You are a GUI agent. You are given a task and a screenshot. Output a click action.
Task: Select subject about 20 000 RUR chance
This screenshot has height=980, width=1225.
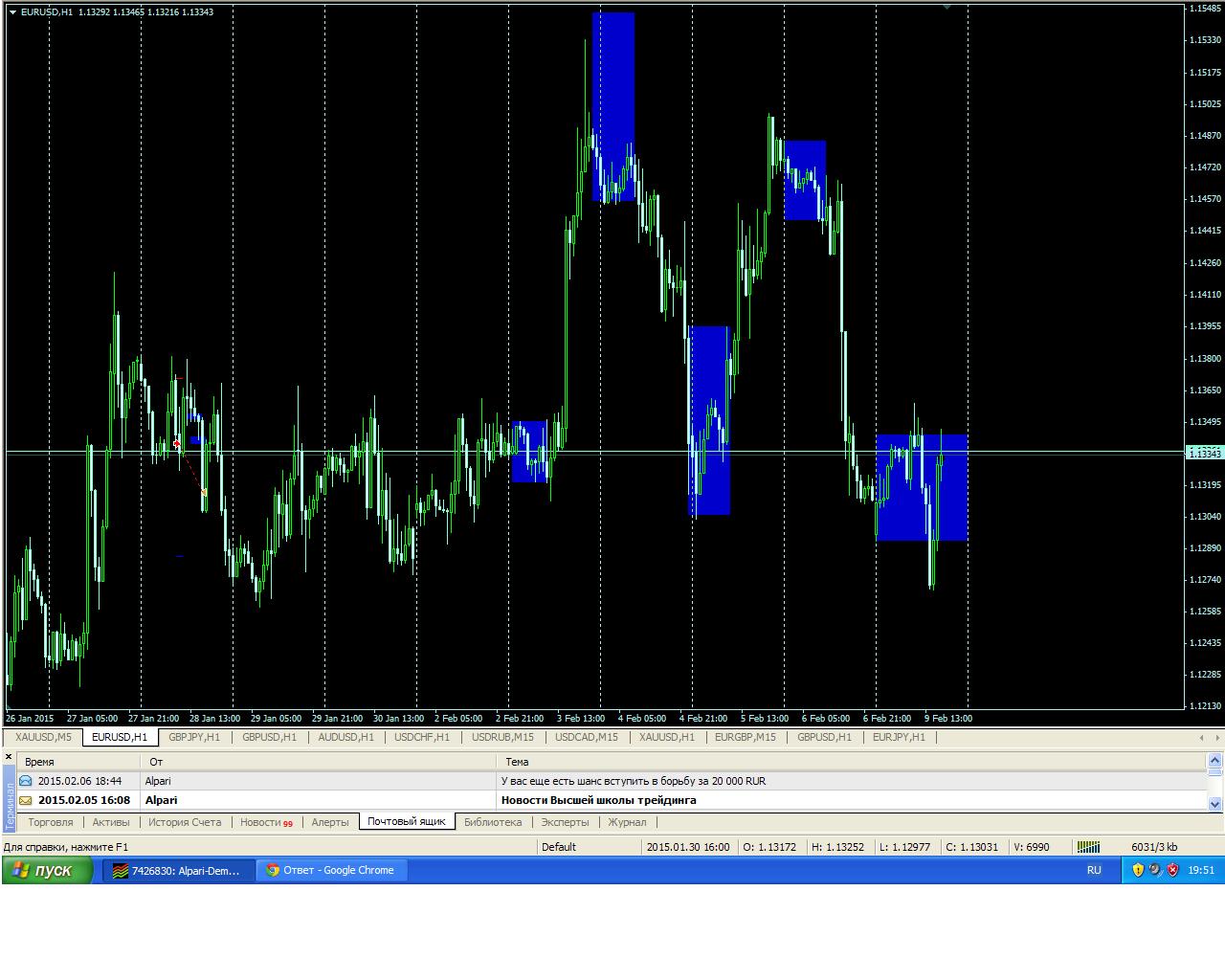pyautogui.click(x=634, y=781)
